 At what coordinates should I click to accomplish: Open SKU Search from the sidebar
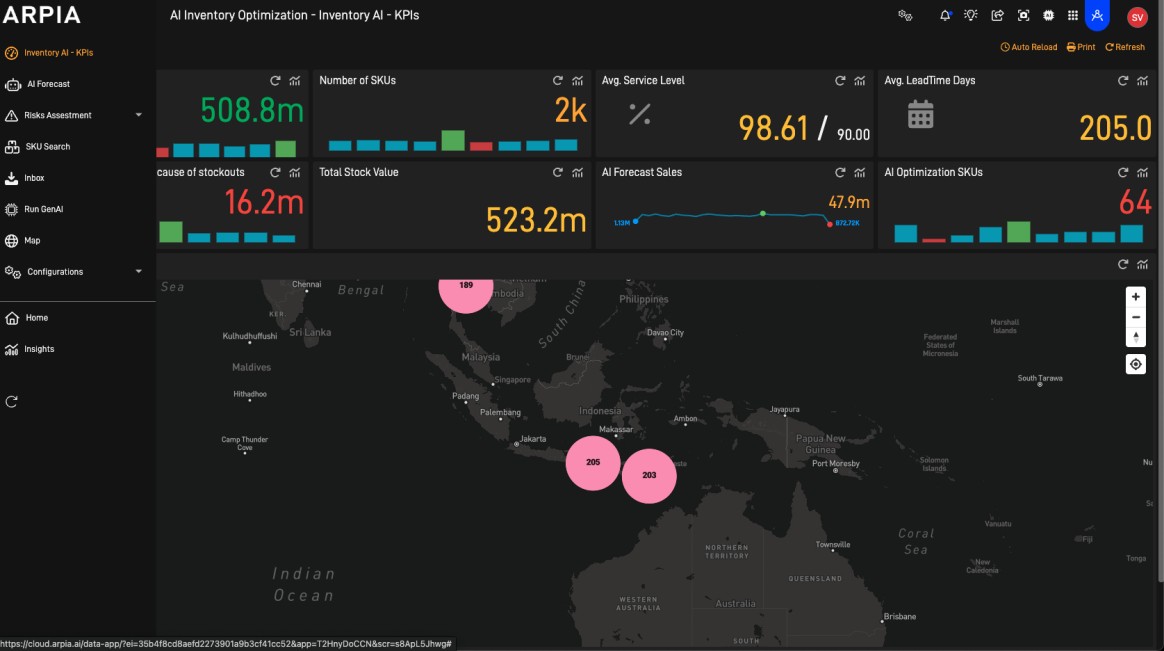[48, 146]
